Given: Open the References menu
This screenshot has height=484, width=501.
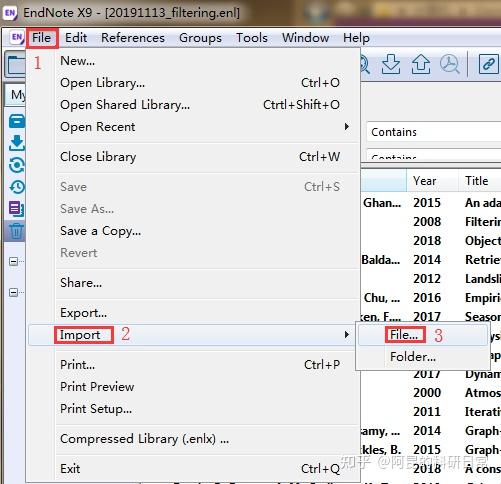Looking at the screenshot, I should 133,38.
